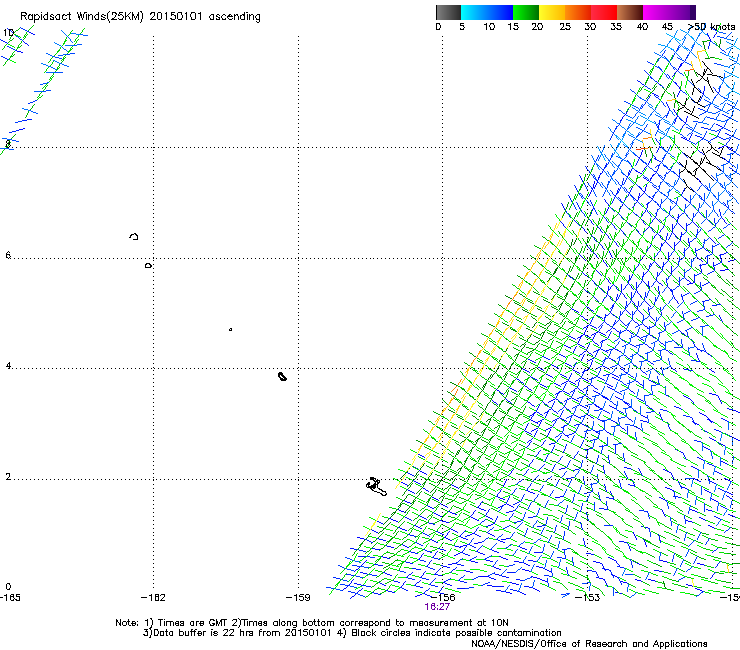
Task: Click the latitude '8' axis label
Action: point(8,144)
